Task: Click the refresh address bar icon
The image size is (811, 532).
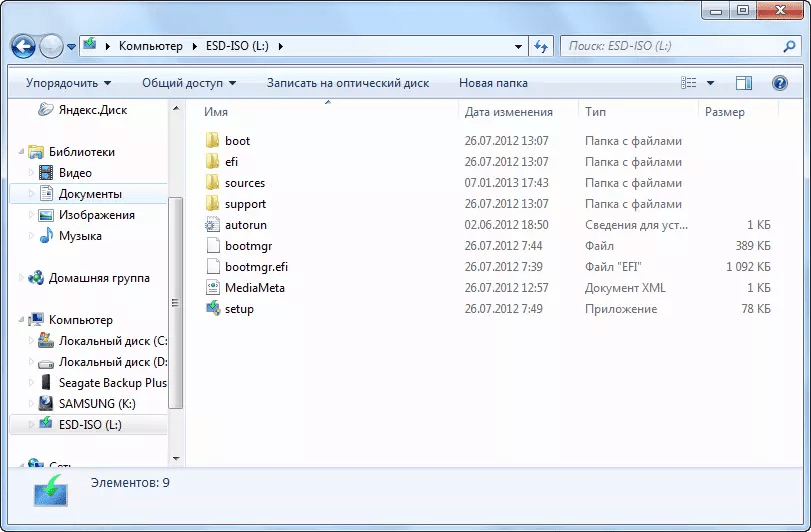Action: click(x=541, y=46)
